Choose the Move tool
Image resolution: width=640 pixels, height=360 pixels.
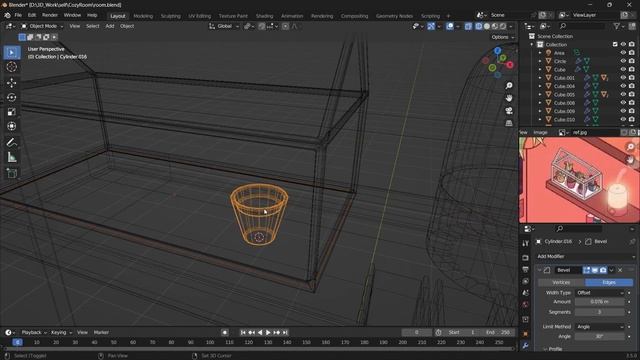pyautogui.click(x=11, y=83)
